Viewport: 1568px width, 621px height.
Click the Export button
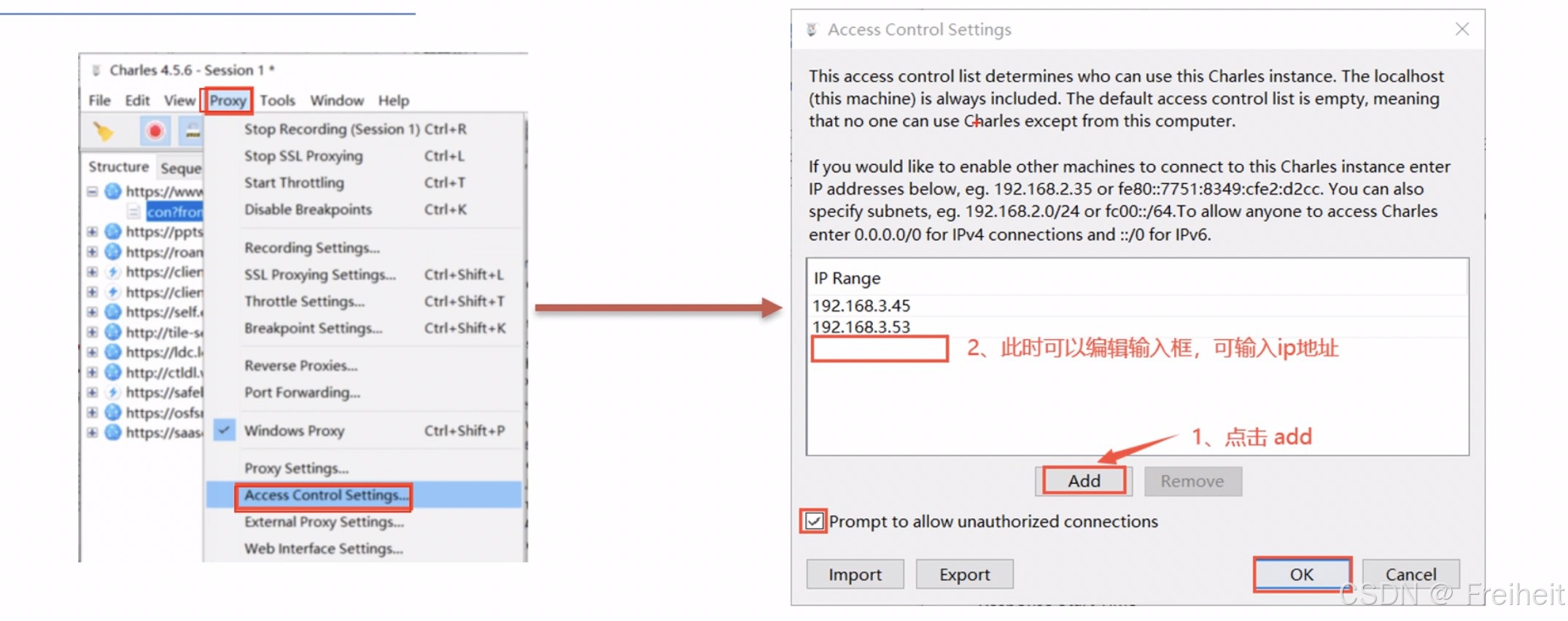tap(964, 574)
